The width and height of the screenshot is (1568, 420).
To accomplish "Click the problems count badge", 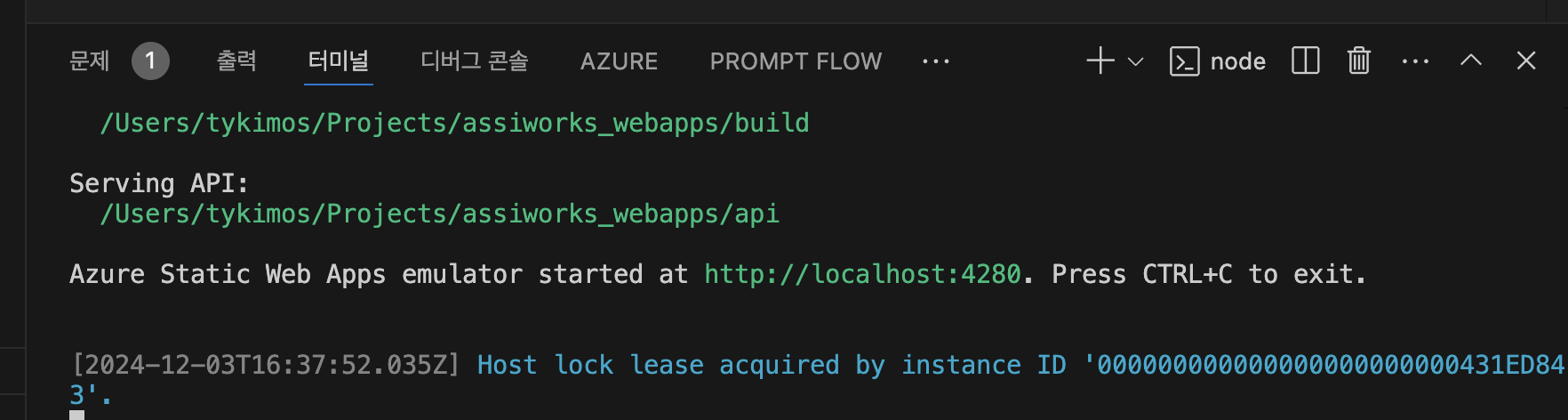I will tap(150, 61).
